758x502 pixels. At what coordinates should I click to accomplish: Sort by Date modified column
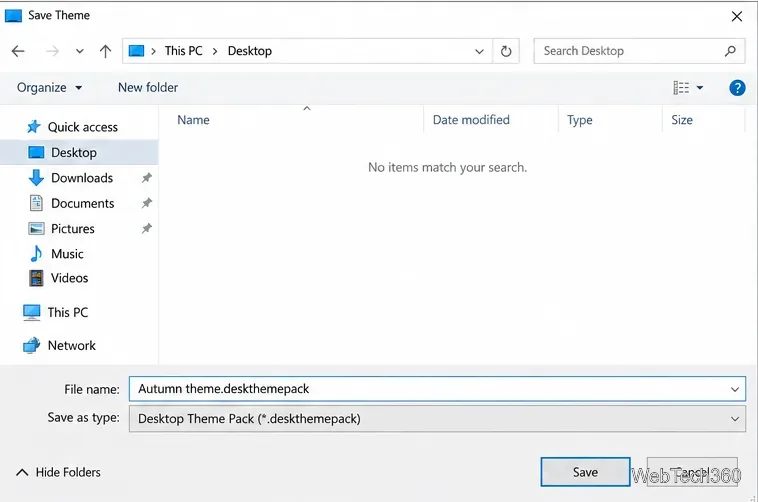click(471, 120)
